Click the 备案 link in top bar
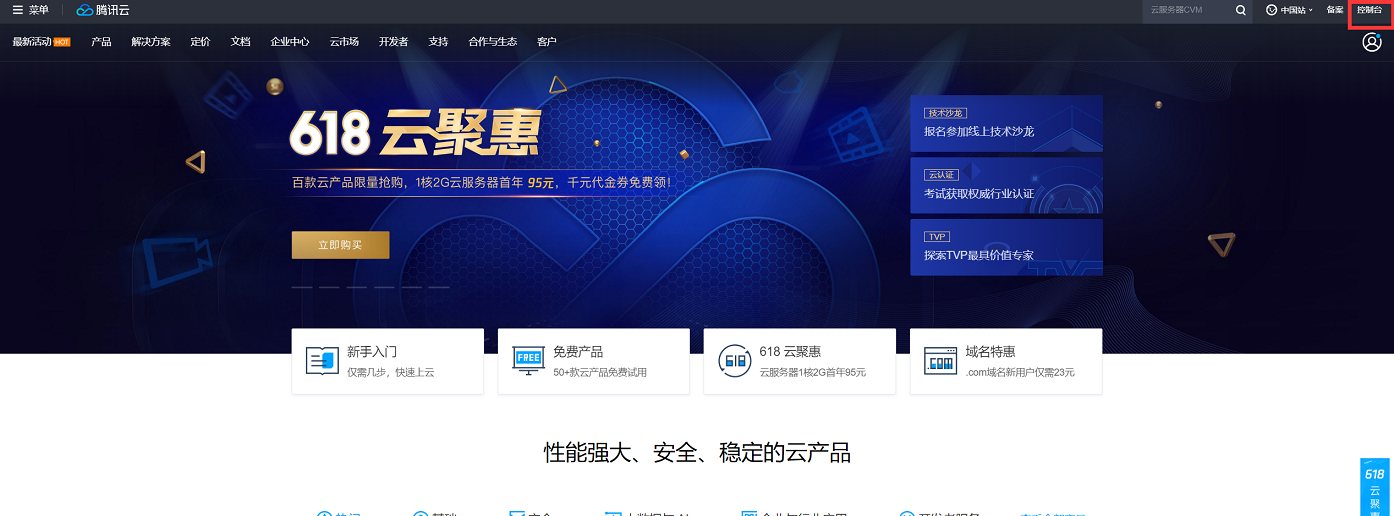1394x516 pixels. [x=1335, y=10]
